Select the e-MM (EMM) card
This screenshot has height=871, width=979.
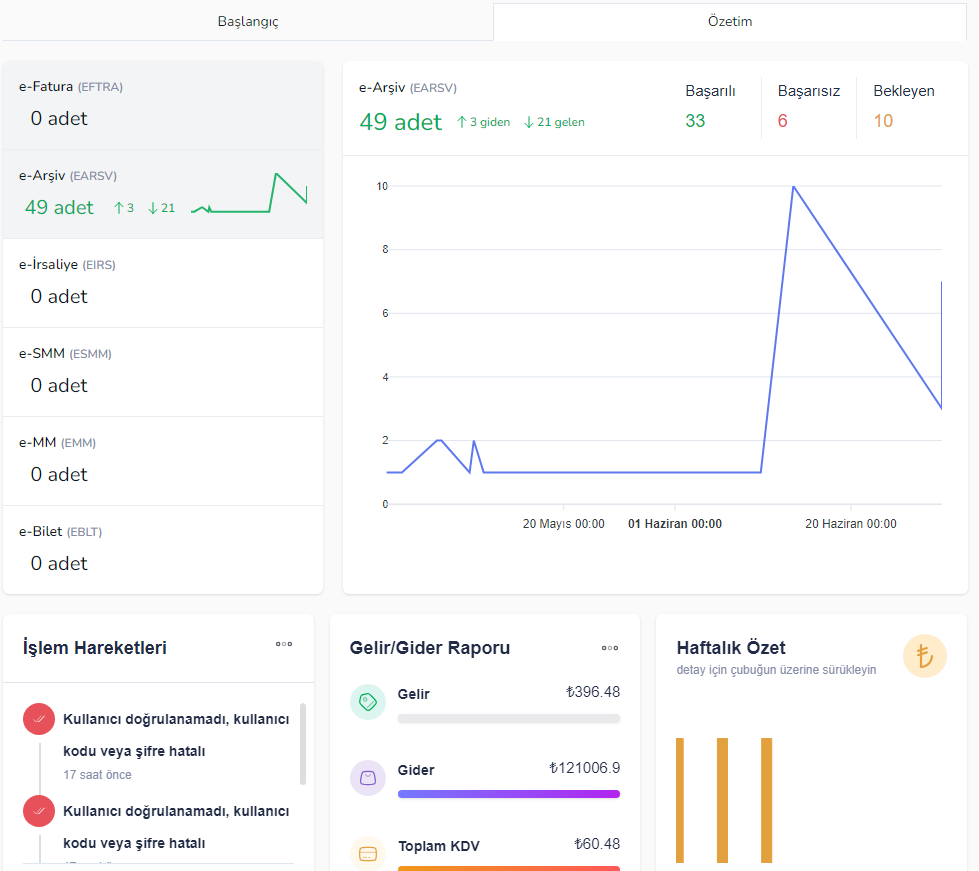click(x=163, y=461)
